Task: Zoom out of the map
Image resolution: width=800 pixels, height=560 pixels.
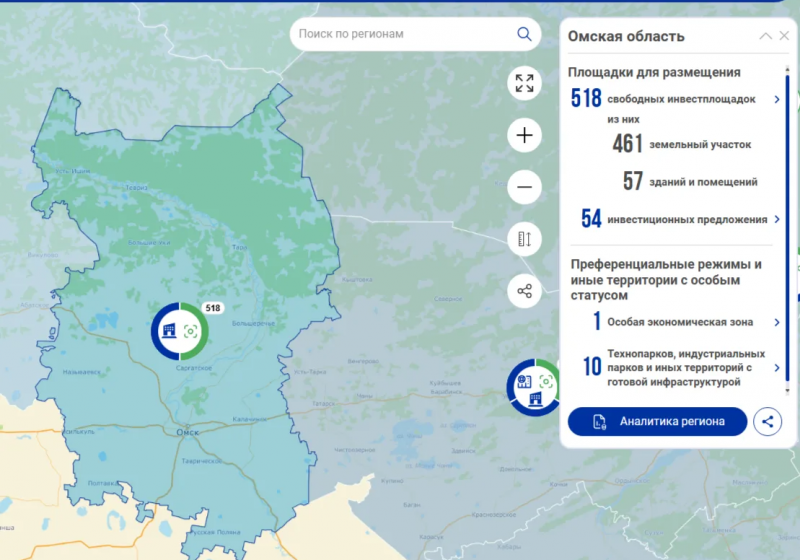Action: pos(524,187)
